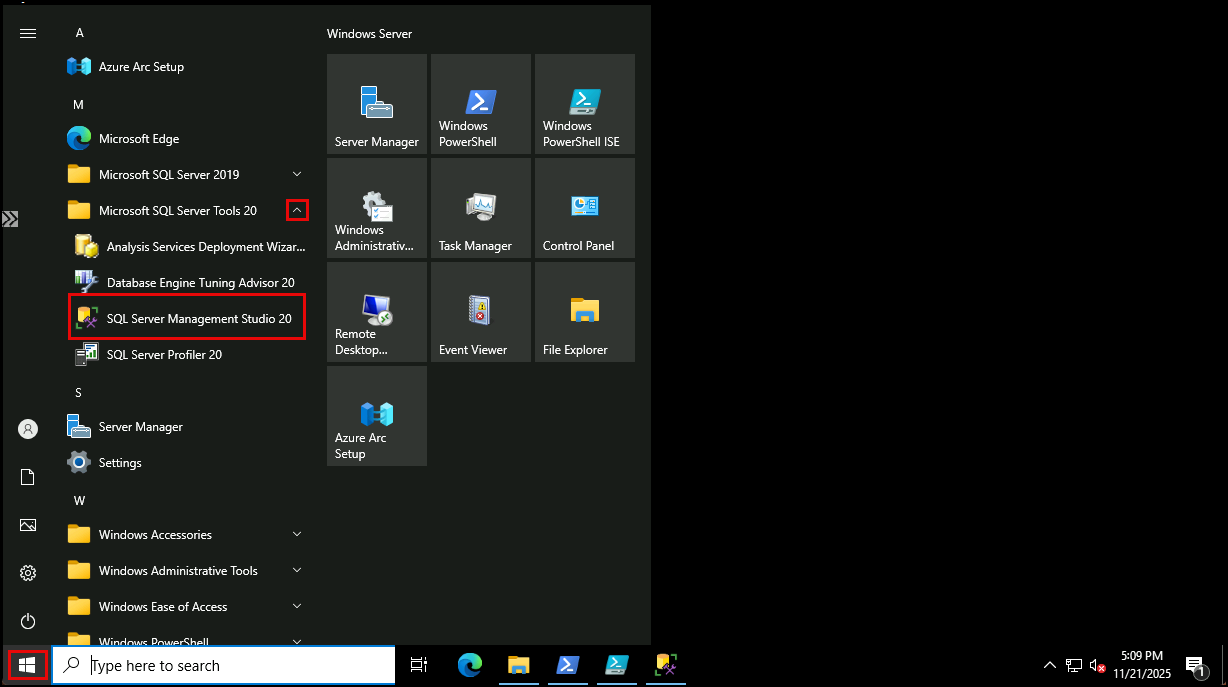Launch Windows PowerShell from its tile
This screenshot has height=687, width=1228.
coord(480,104)
